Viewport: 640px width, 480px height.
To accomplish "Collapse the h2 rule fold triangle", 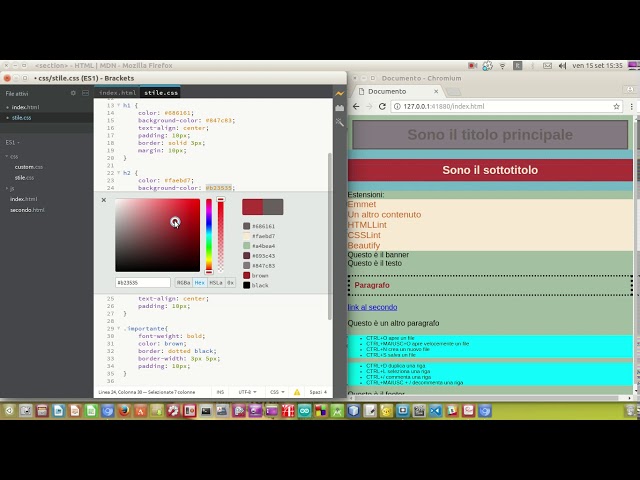I will coord(119,173).
